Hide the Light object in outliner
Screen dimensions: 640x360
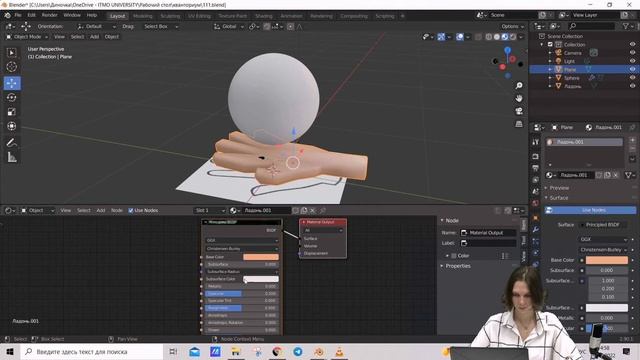coord(632,61)
